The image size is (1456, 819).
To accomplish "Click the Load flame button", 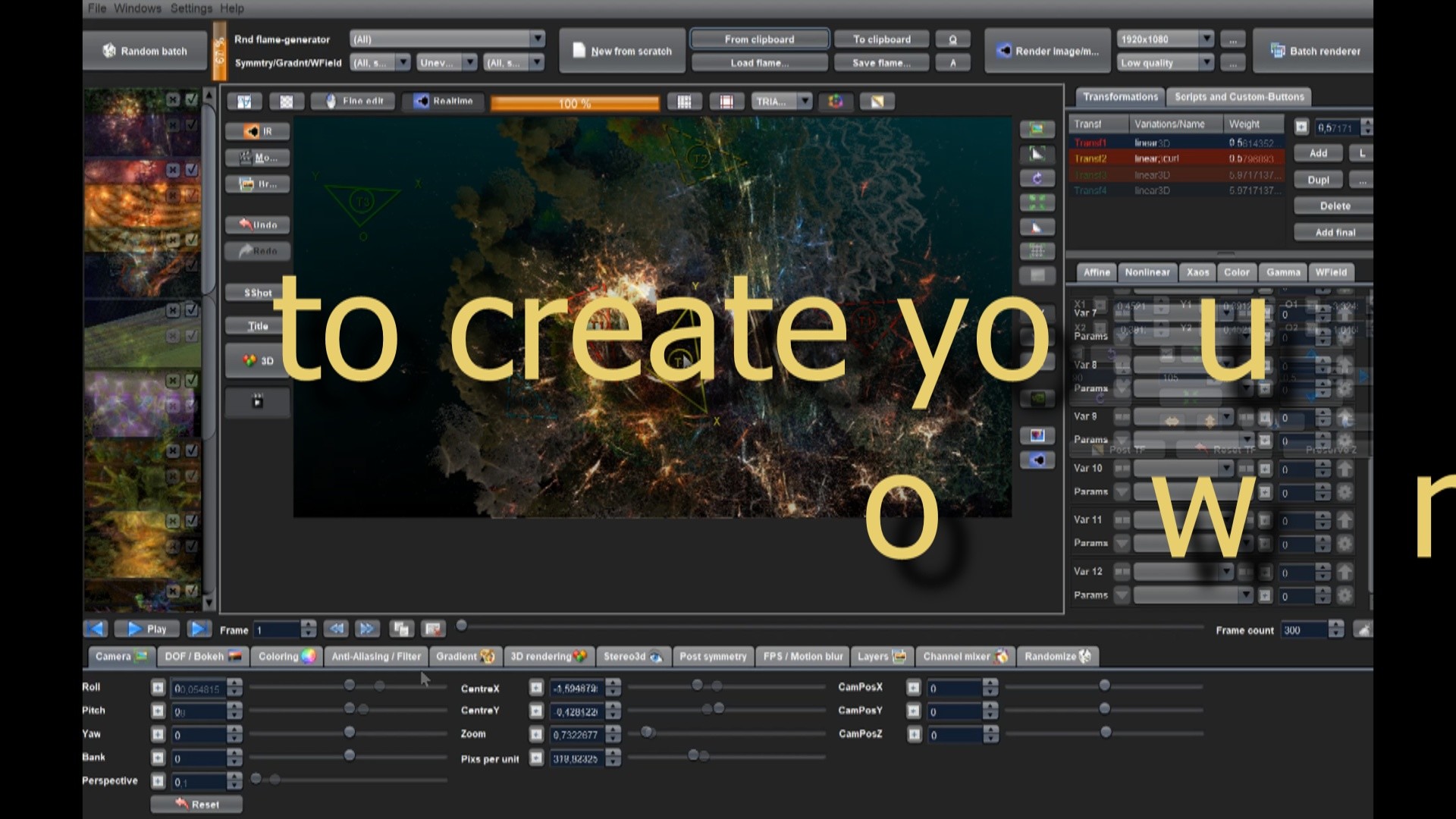I will (759, 62).
